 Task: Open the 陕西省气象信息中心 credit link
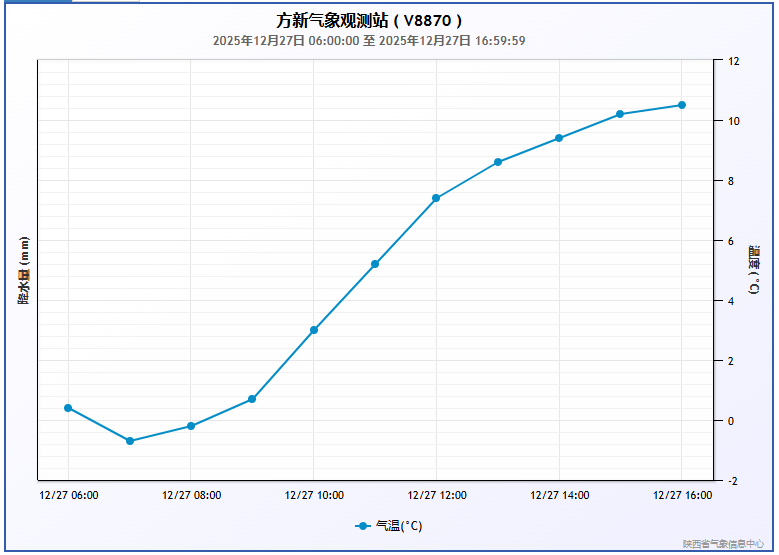(x=723, y=544)
